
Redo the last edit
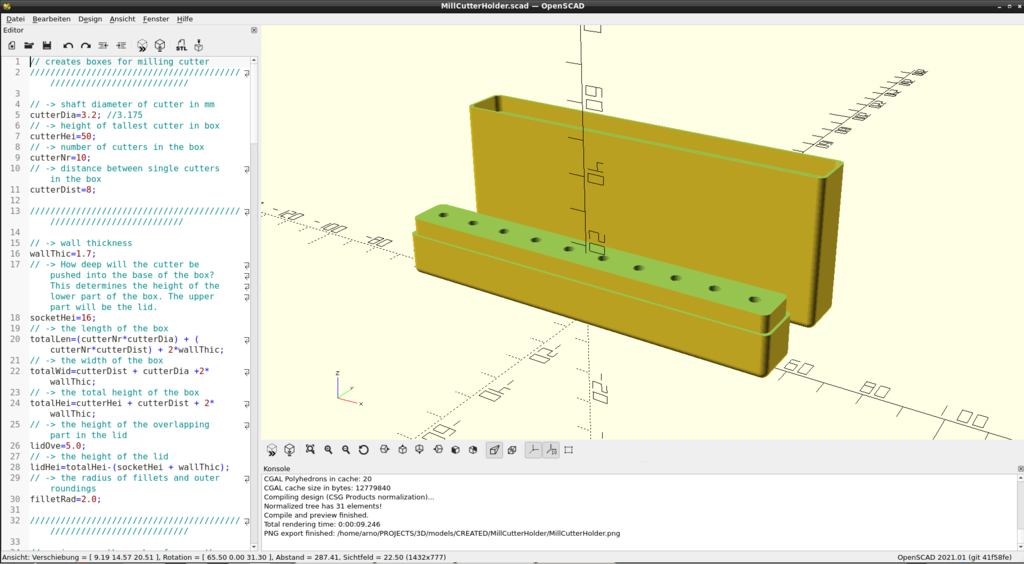pyautogui.click(x=86, y=46)
